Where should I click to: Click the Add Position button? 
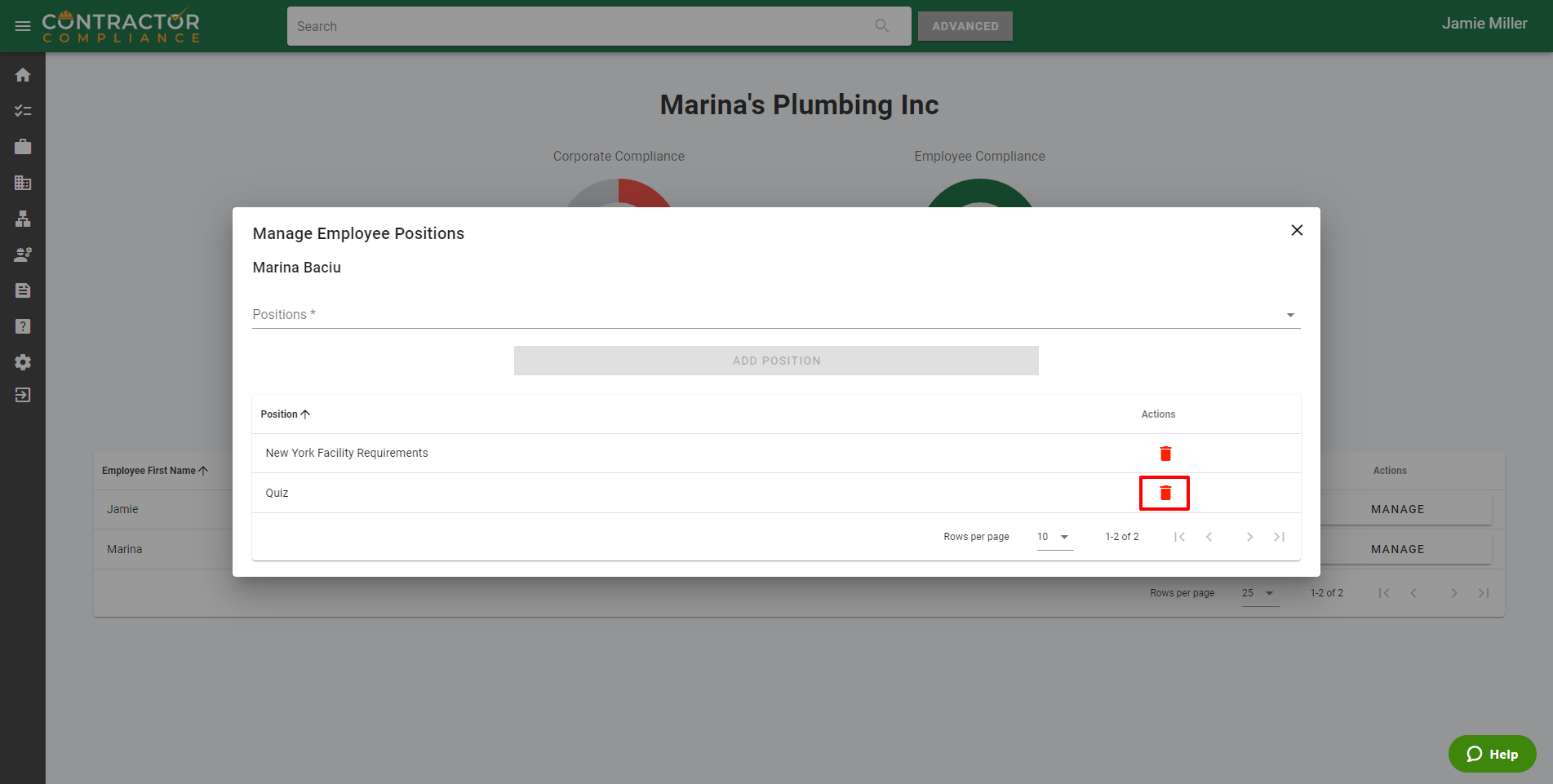click(x=775, y=361)
